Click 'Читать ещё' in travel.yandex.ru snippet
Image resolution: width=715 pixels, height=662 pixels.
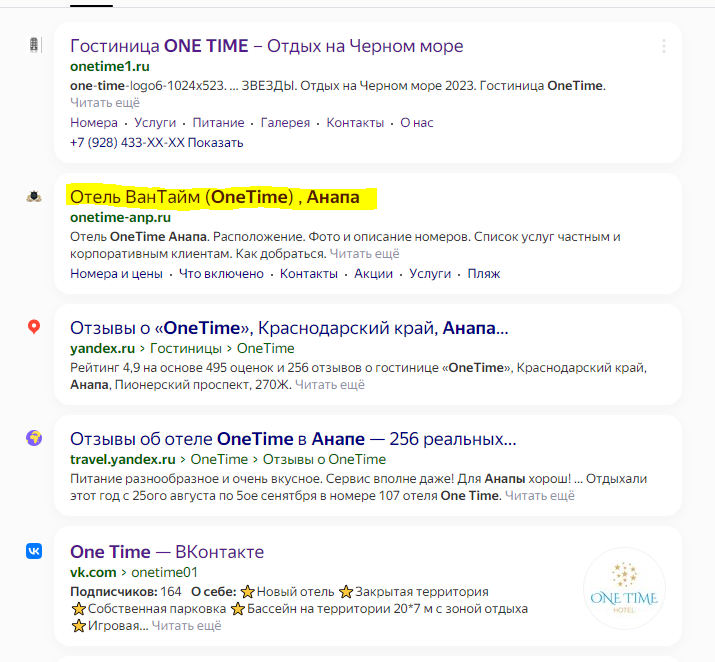tap(540, 496)
